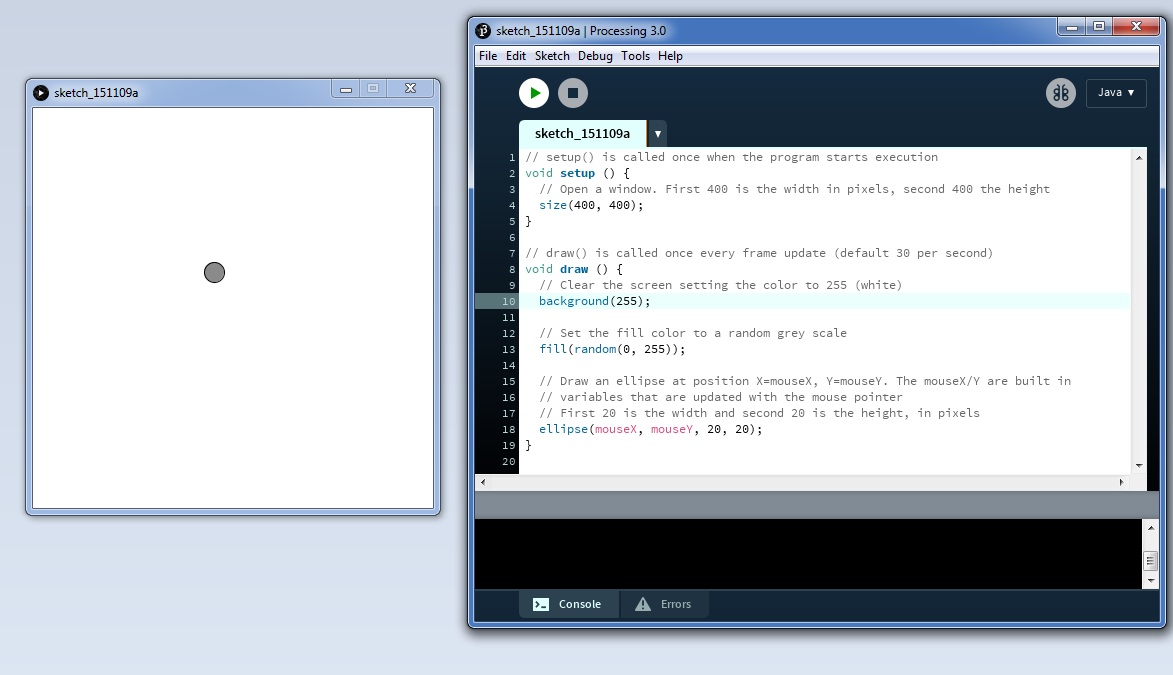Click the editor vertical scrollbar up arrow
This screenshot has width=1173, height=675.
pos(1139,158)
